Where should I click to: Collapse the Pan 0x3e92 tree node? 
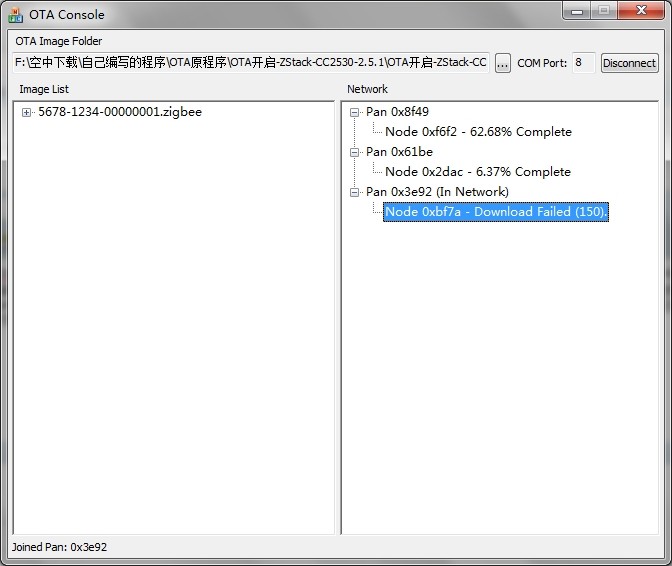click(x=354, y=192)
